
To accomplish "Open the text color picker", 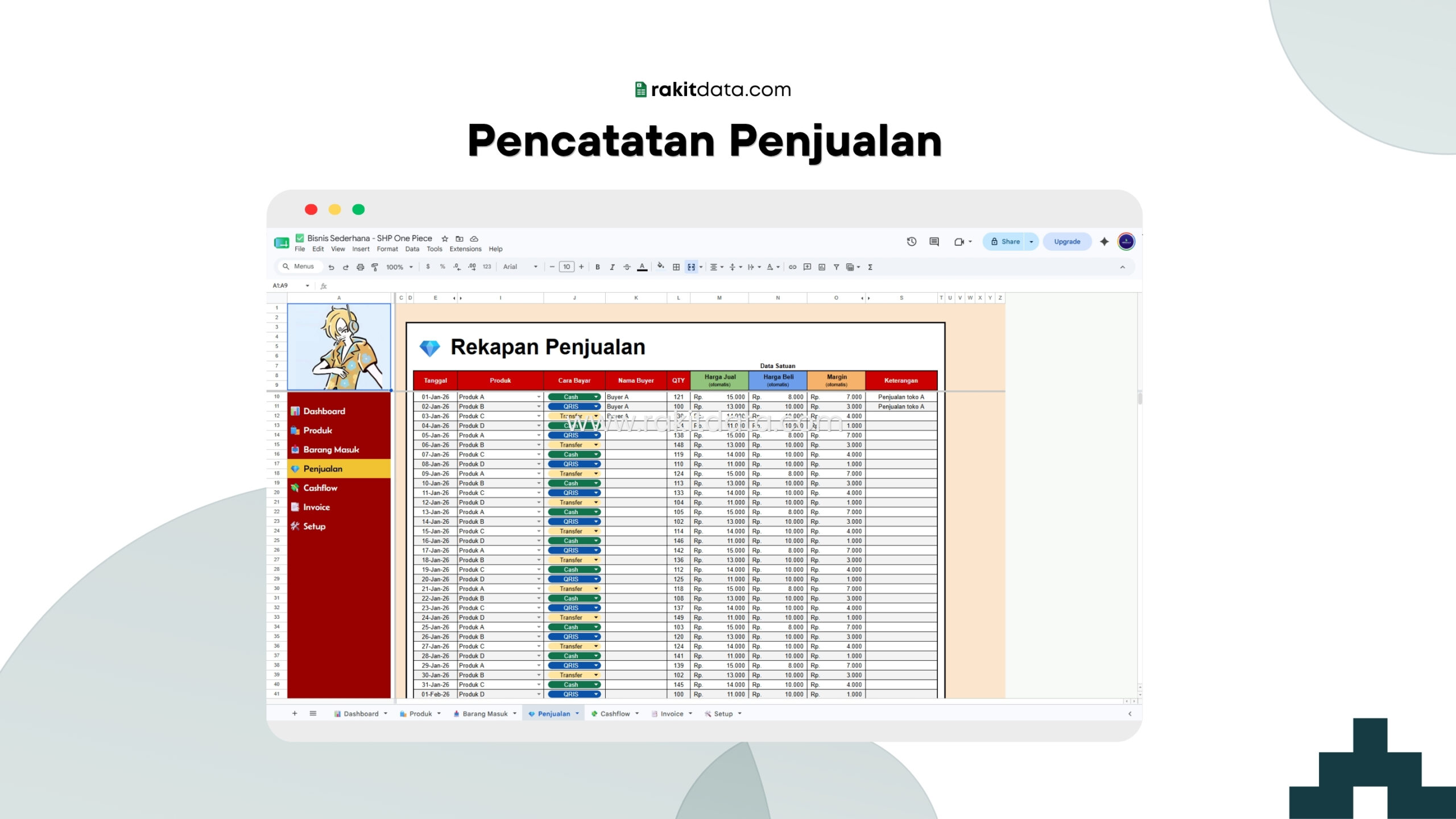I will click(642, 267).
